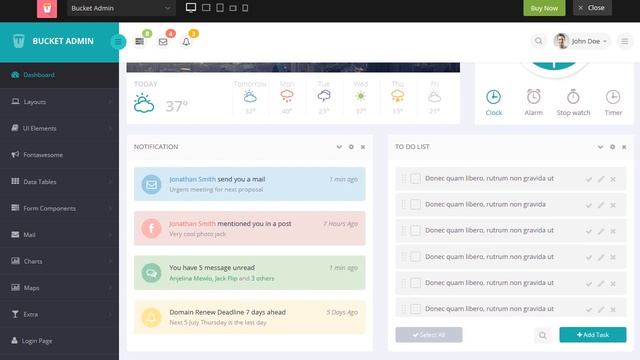640x360 pixels.
Task: Collapse the To Do List panel chevron
Action: click(600, 147)
